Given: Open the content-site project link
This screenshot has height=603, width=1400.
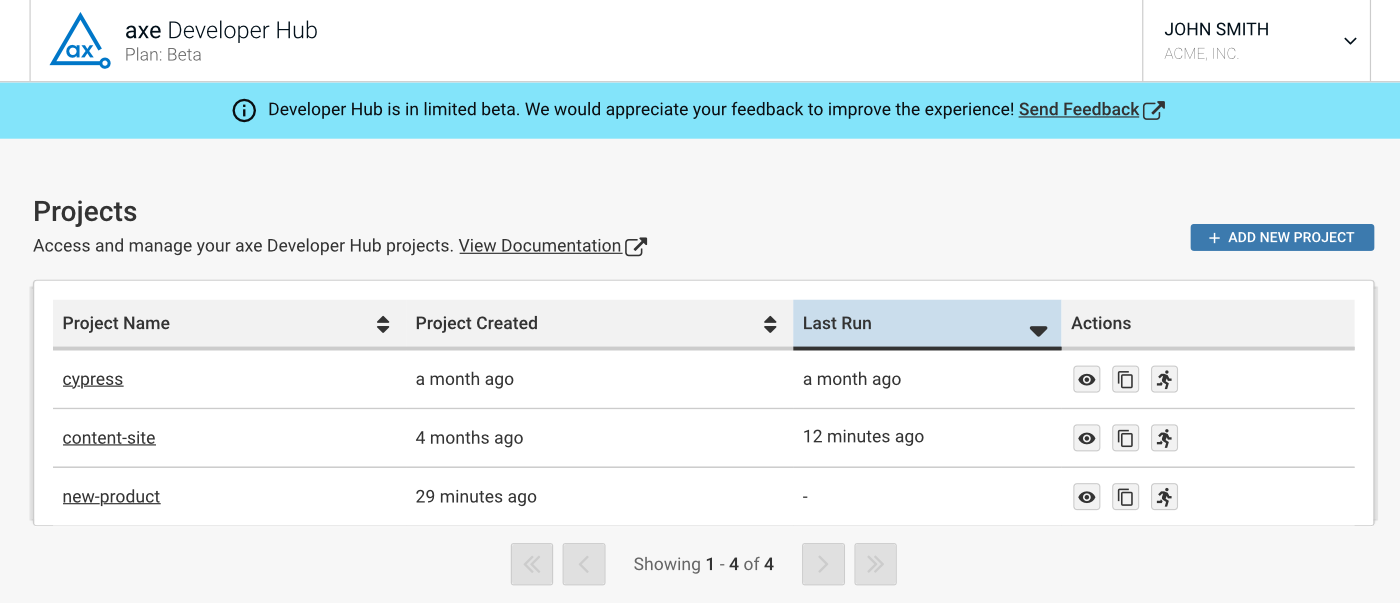Looking at the screenshot, I should click(109, 438).
